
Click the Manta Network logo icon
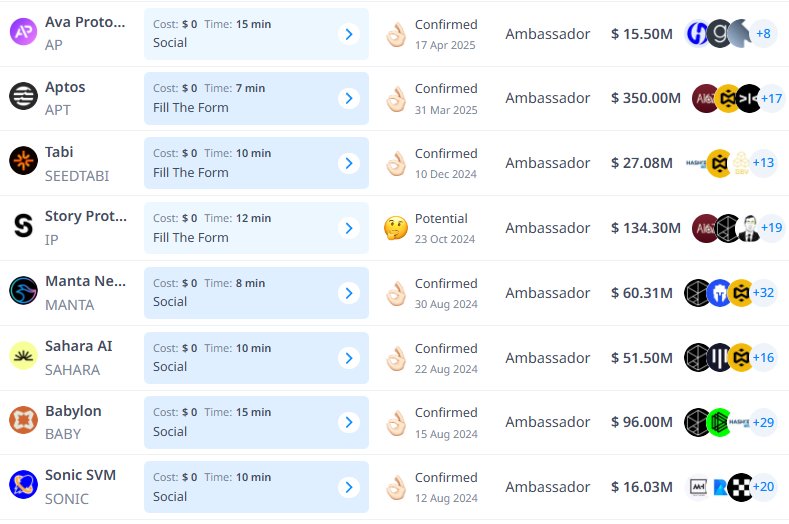pyautogui.click(x=23, y=290)
